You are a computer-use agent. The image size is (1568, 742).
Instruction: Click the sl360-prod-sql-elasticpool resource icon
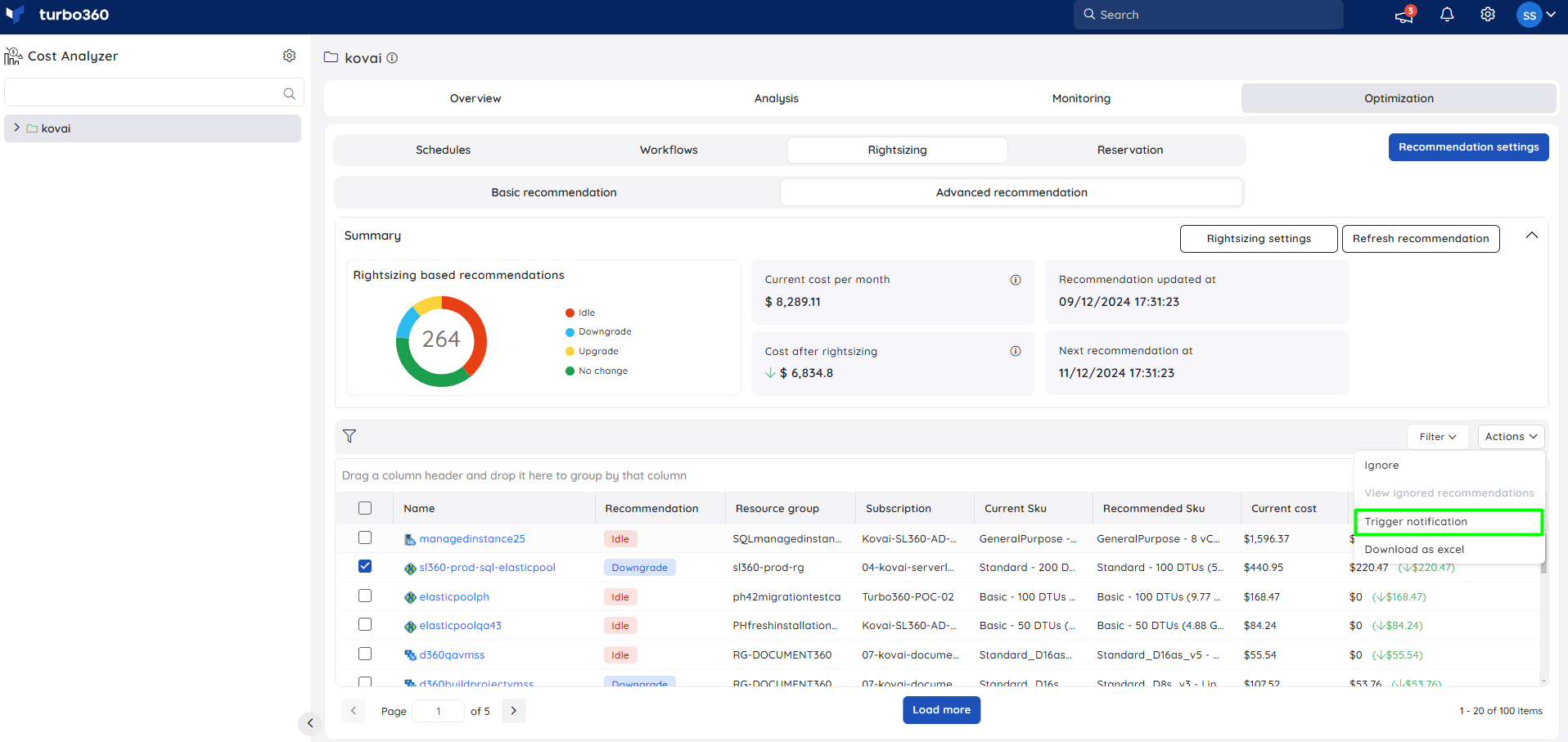click(x=410, y=568)
